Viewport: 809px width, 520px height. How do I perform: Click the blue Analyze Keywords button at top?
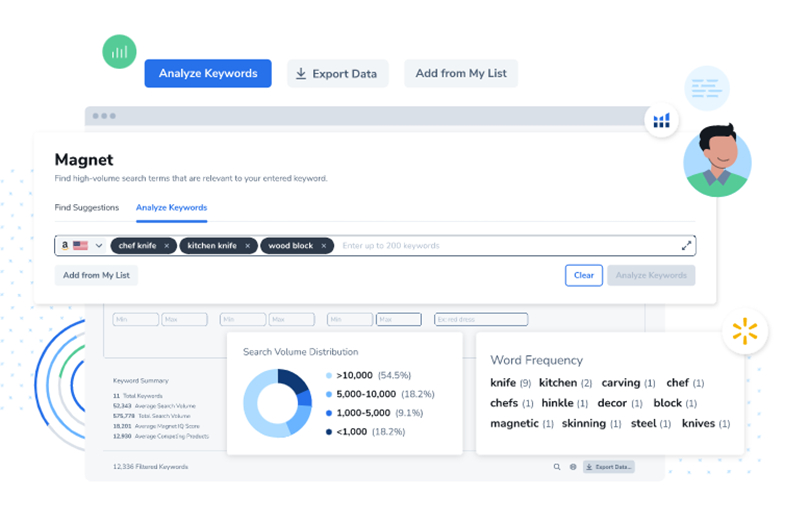click(208, 73)
